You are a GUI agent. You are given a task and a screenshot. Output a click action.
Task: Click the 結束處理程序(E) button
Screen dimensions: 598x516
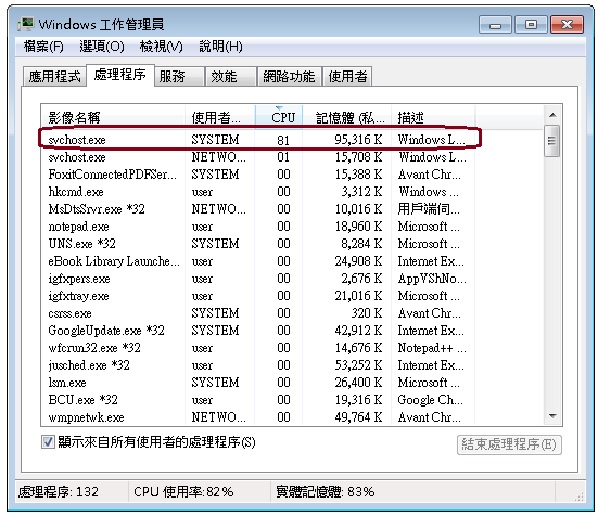pyautogui.click(x=509, y=445)
